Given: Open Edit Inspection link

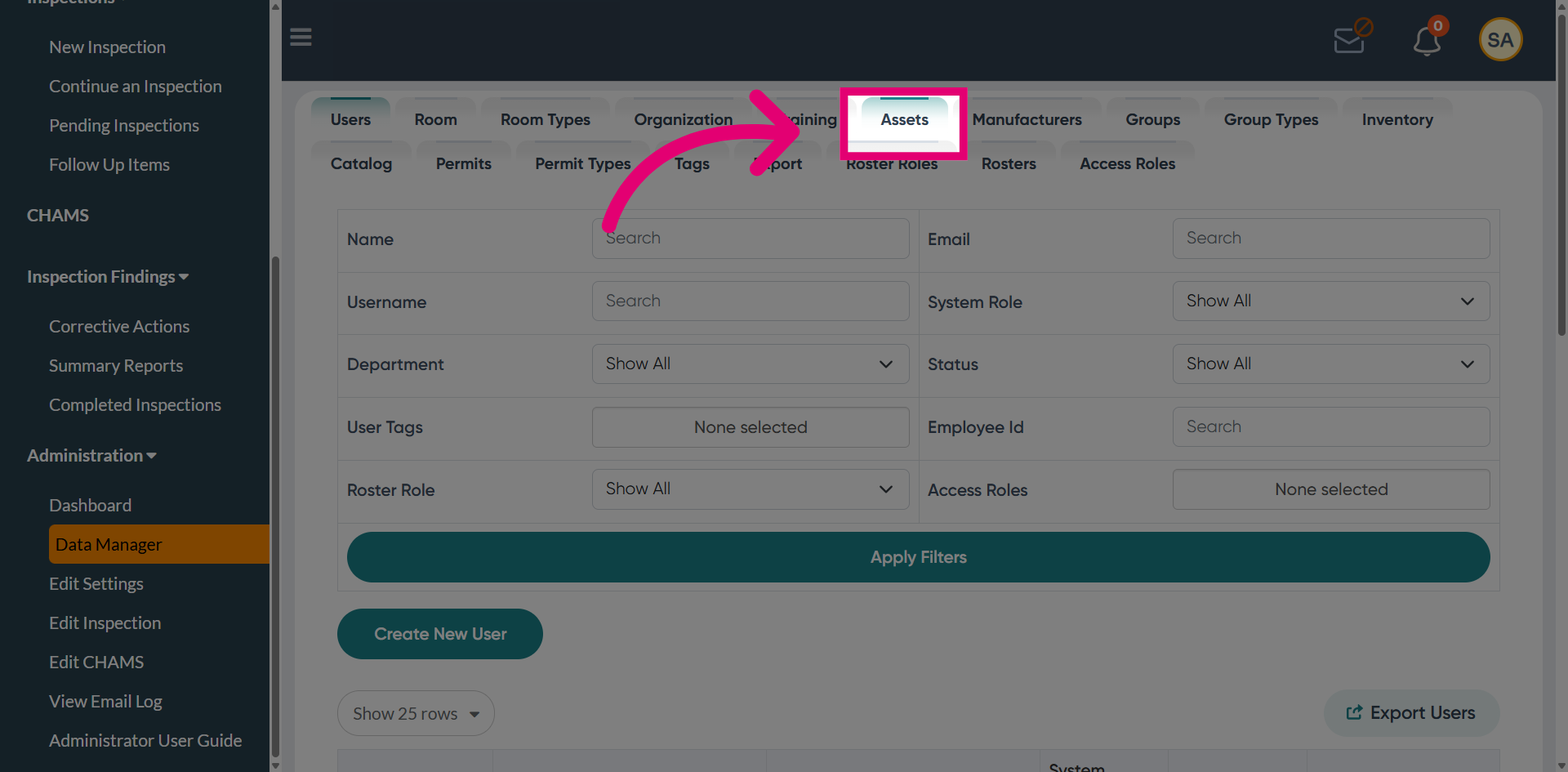Looking at the screenshot, I should click(x=105, y=623).
